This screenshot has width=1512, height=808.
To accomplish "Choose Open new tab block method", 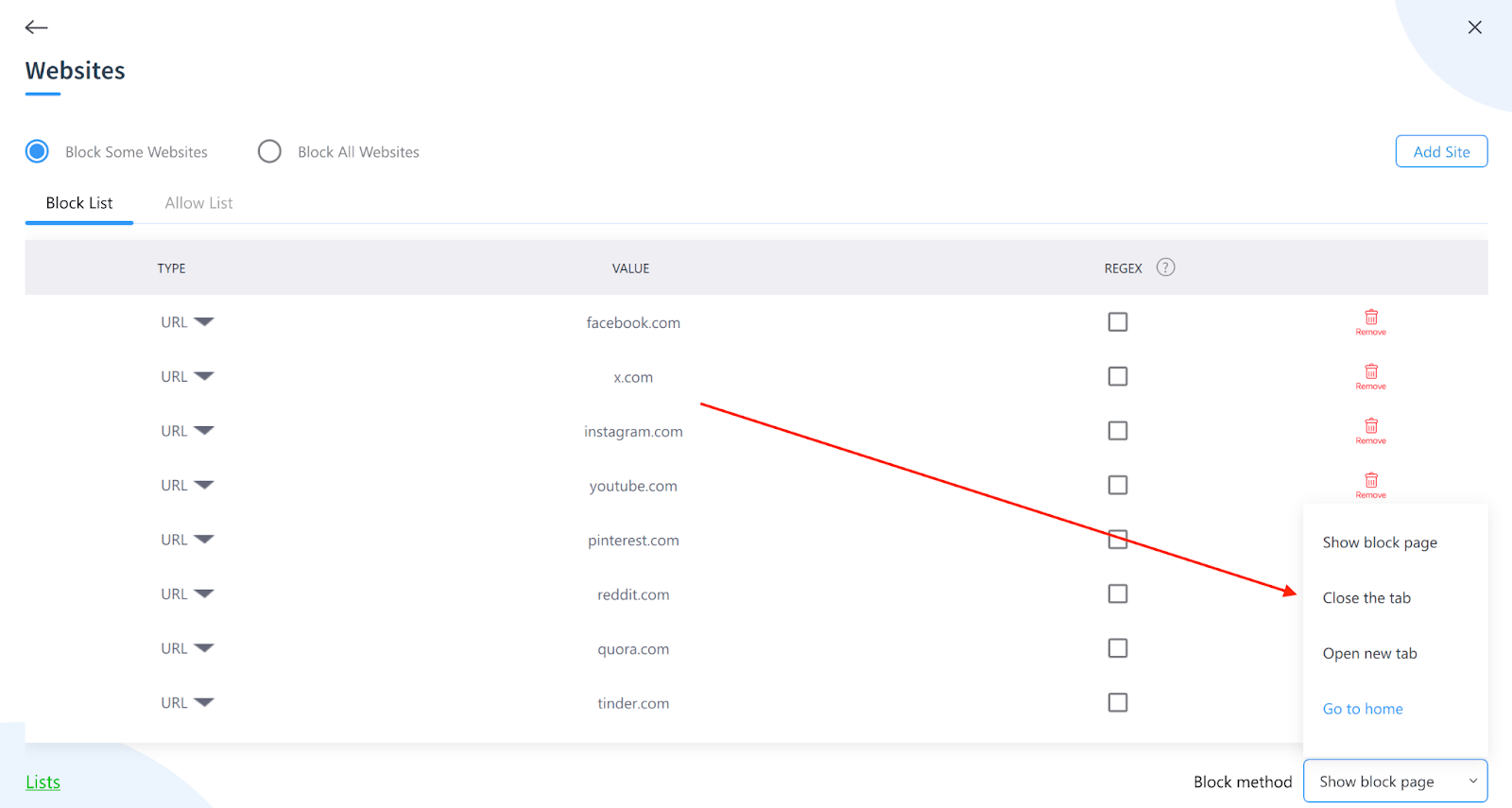I will tap(1369, 654).
